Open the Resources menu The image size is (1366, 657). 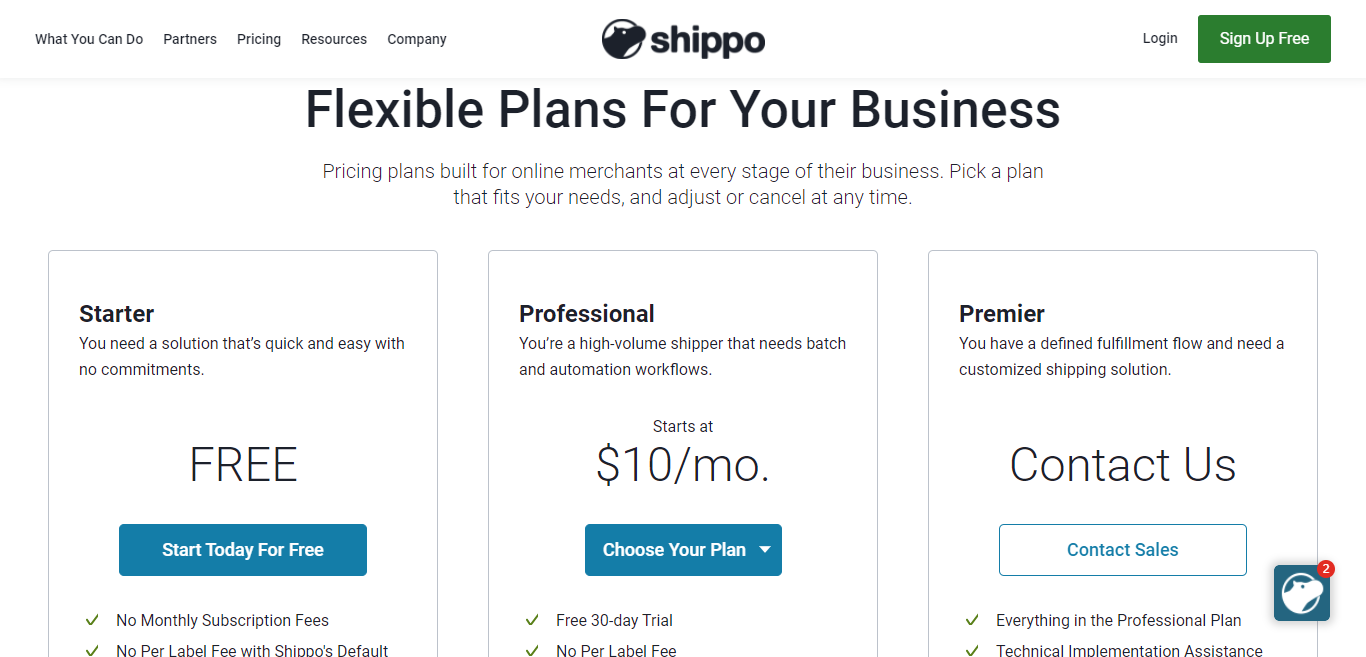tap(334, 39)
